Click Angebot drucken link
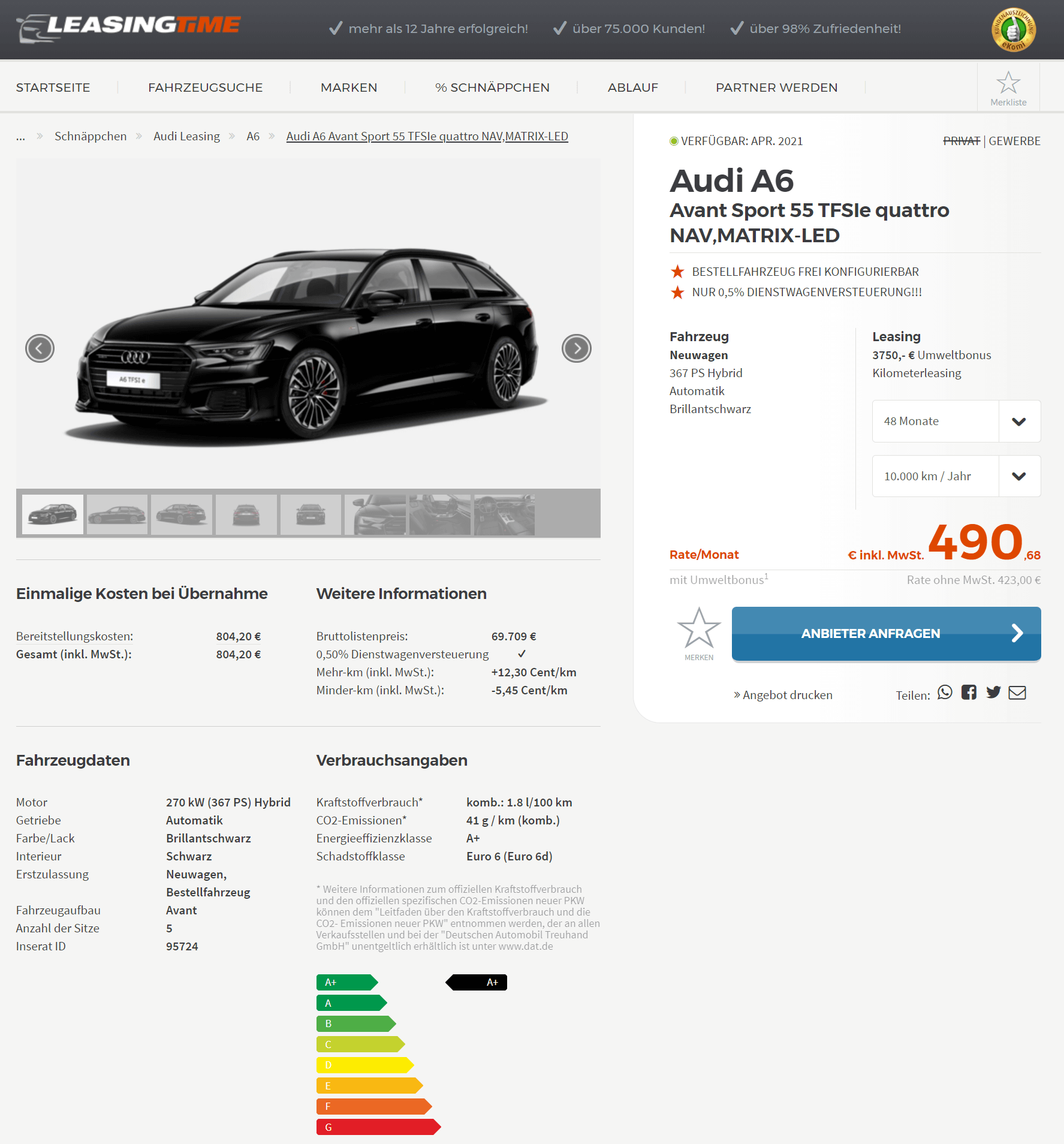Image resolution: width=1064 pixels, height=1144 pixels. (783, 695)
